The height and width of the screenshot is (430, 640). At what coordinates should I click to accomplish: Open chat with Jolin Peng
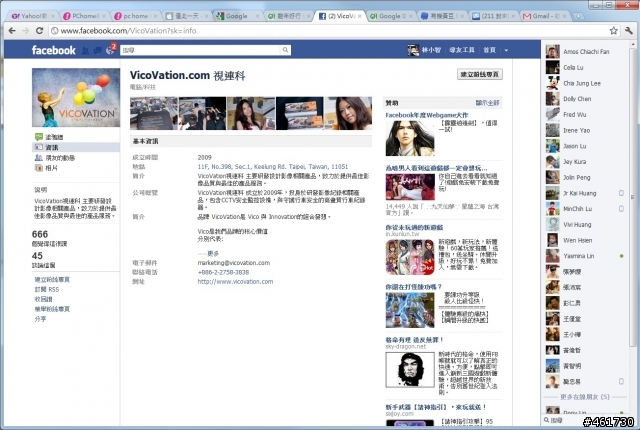[585, 177]
